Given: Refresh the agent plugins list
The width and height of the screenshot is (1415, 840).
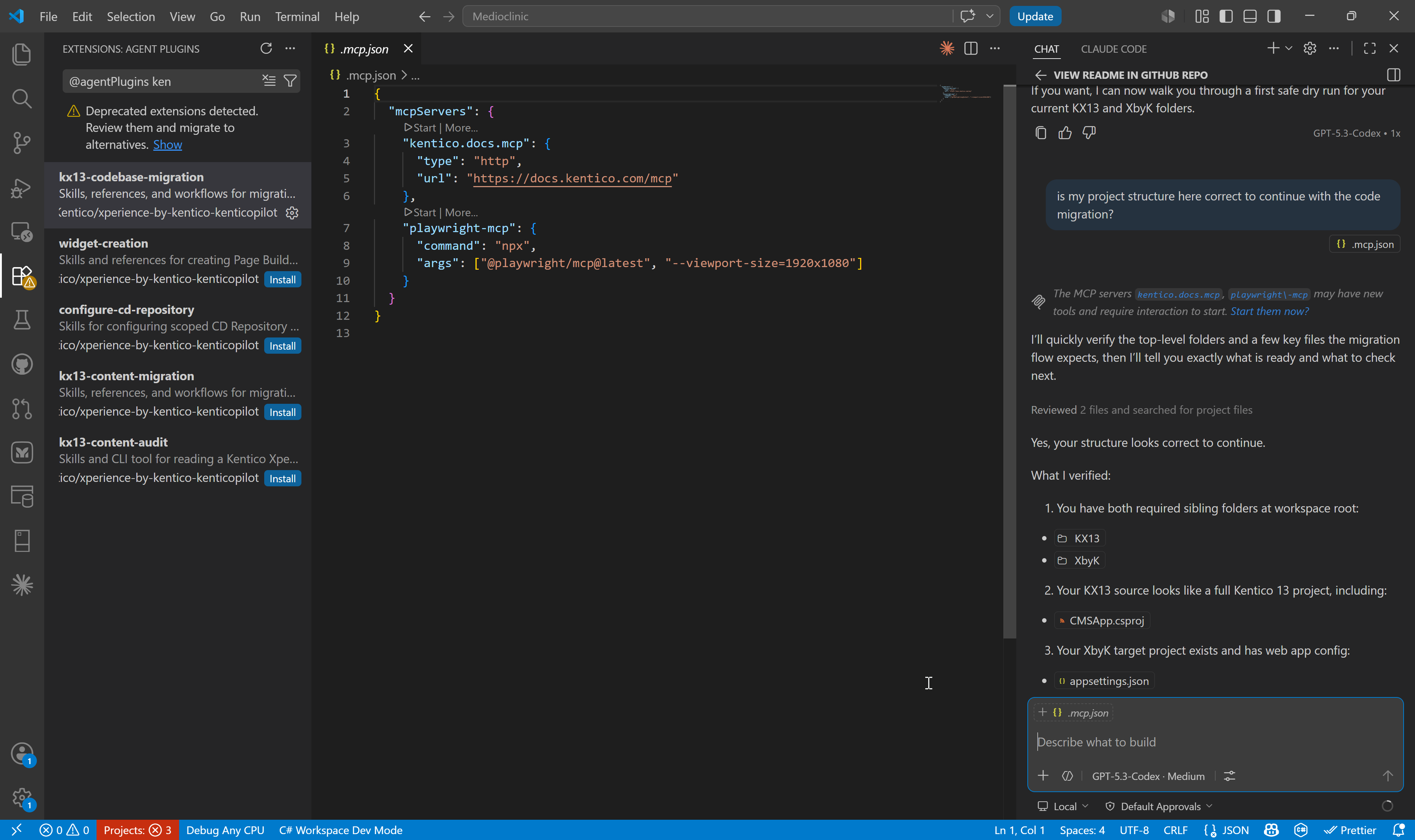Looking at the screenshot, I should click(266, 49).
